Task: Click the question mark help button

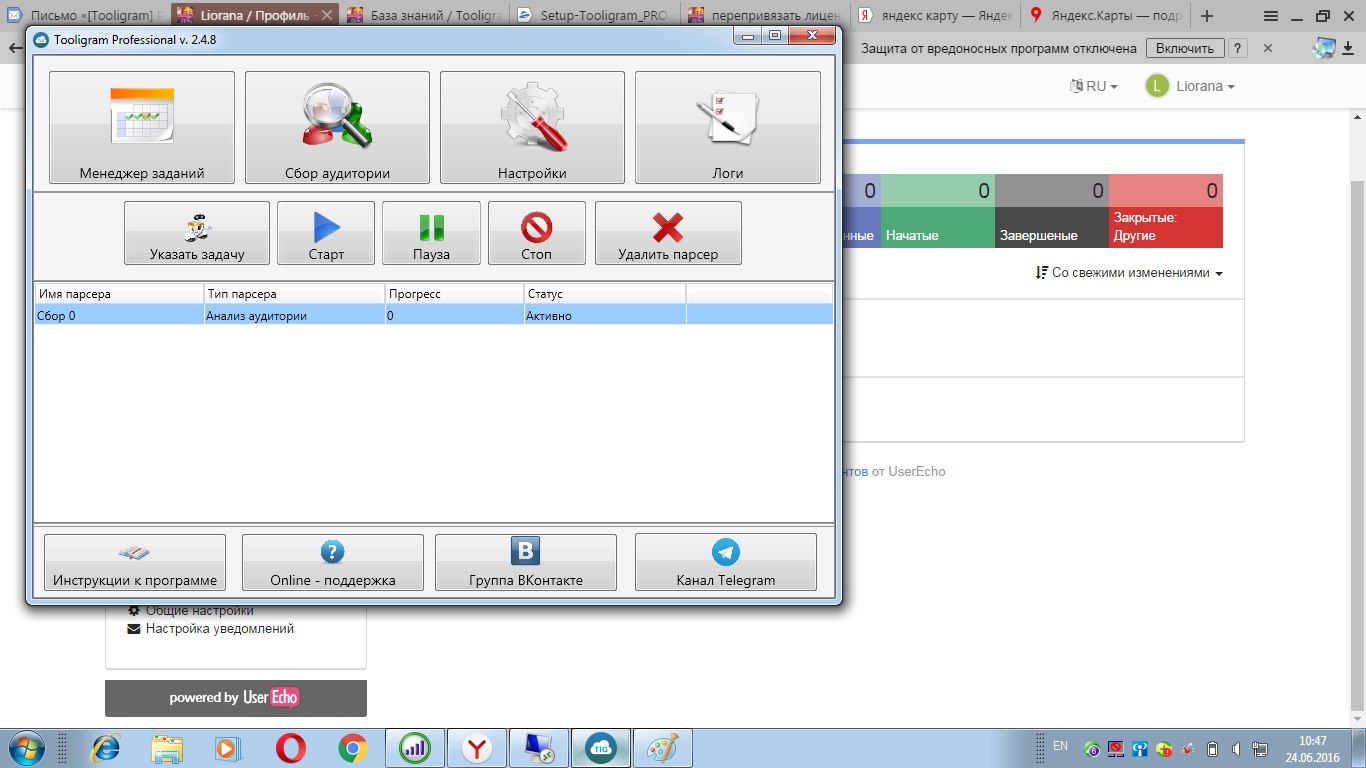Action: 1238,48
